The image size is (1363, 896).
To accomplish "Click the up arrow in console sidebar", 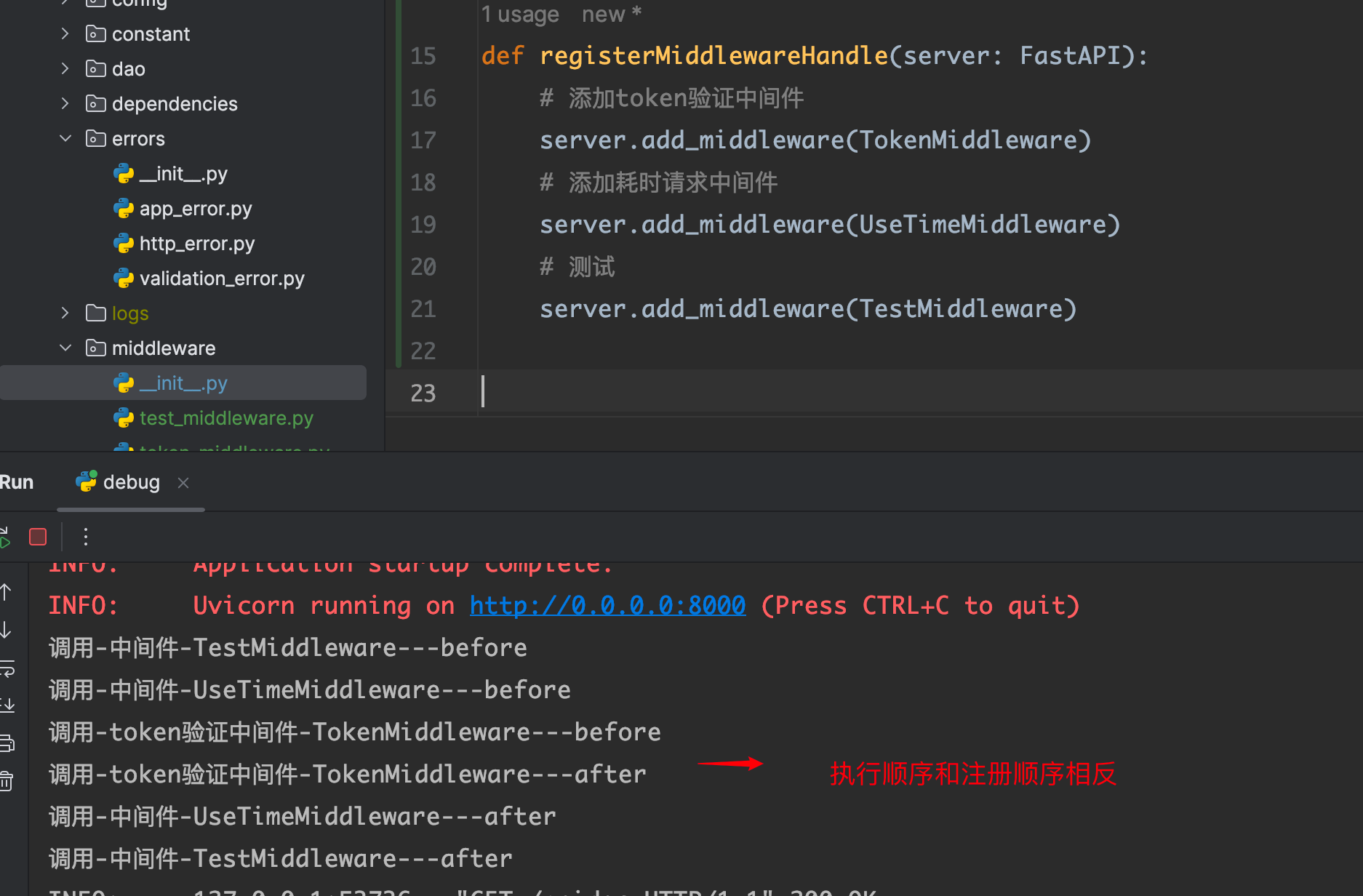I will tap(6, 593).
